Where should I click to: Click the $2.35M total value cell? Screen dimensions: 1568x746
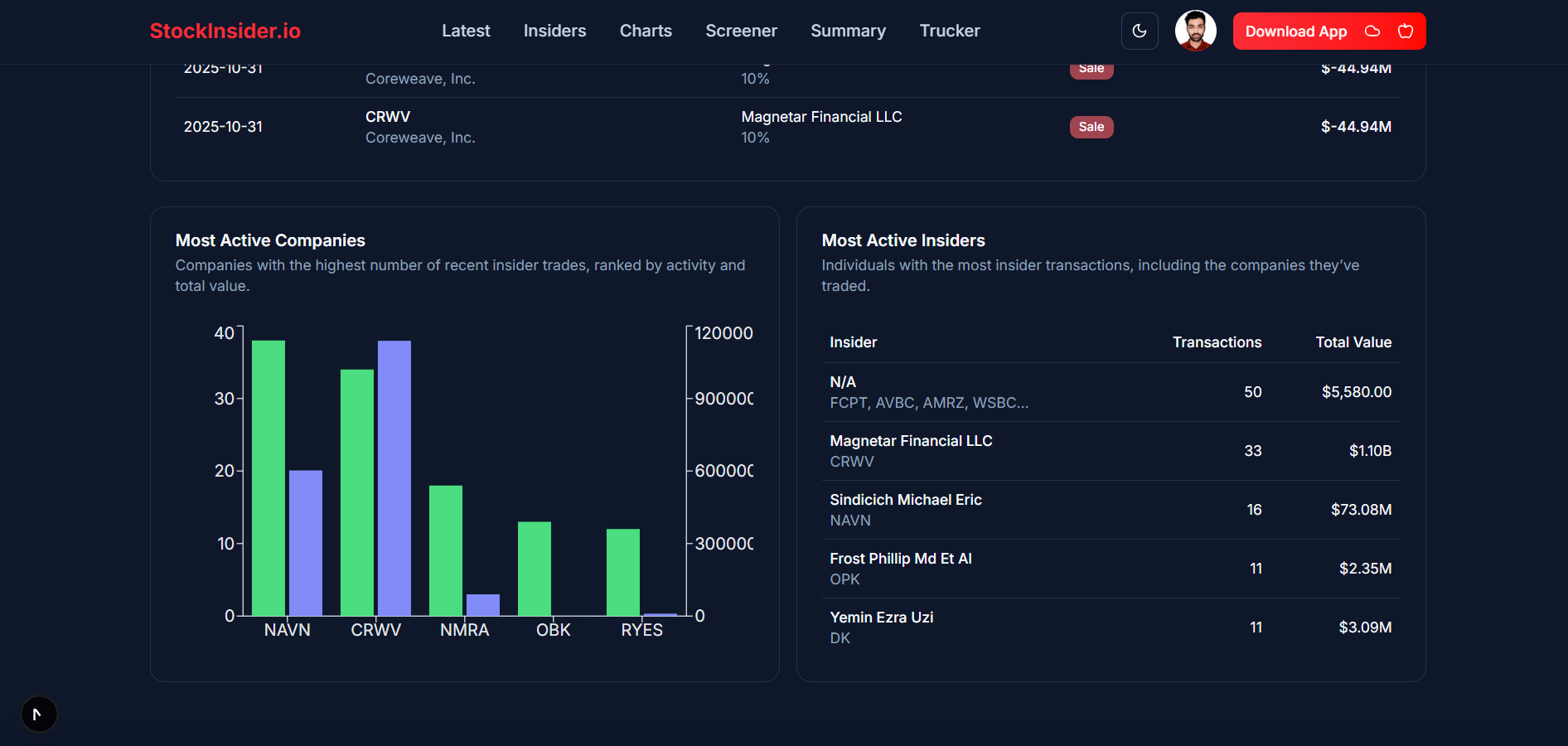coord(1365,569)
